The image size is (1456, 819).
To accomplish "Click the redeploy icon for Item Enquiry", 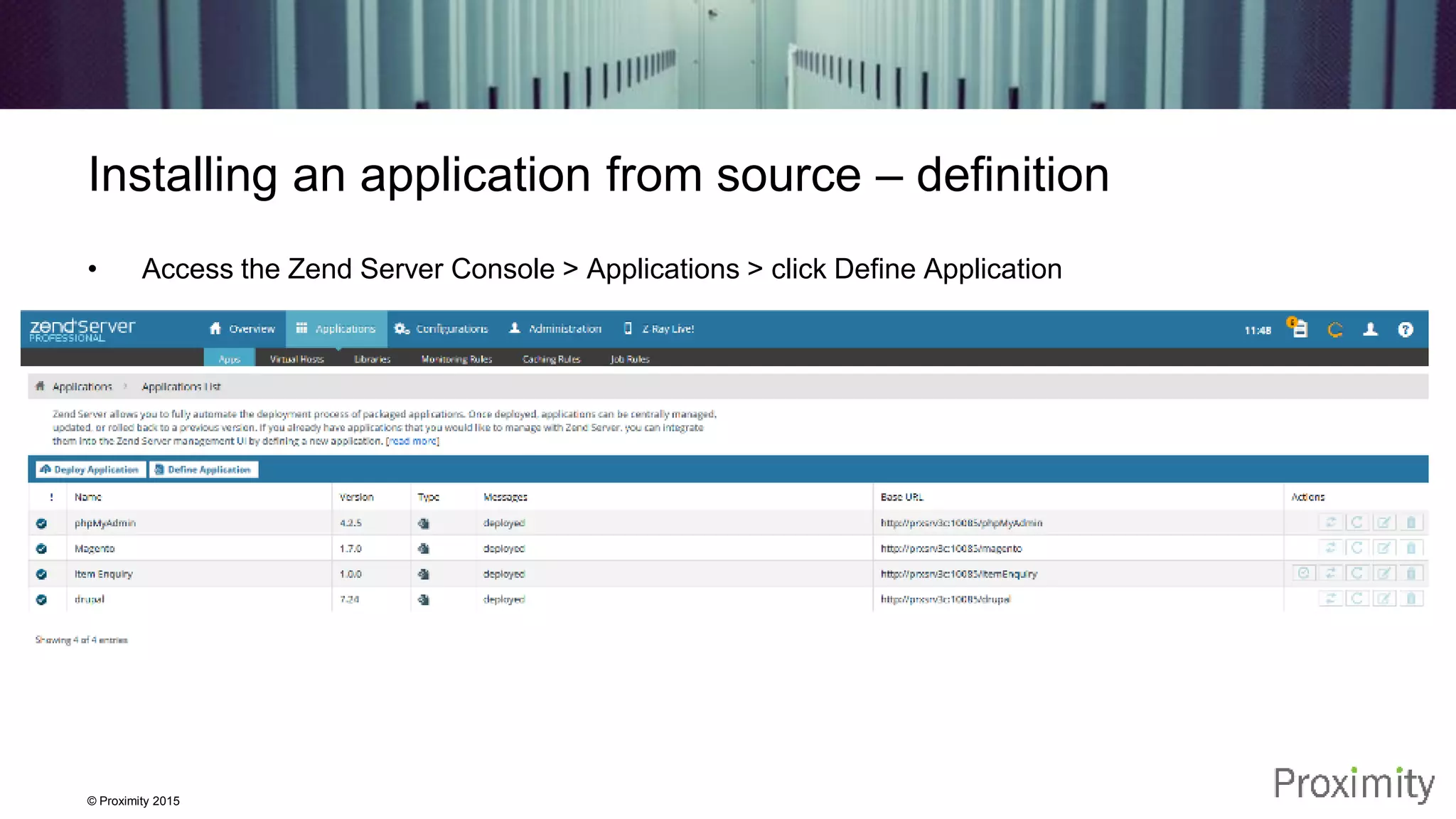I will (1357, 573).
